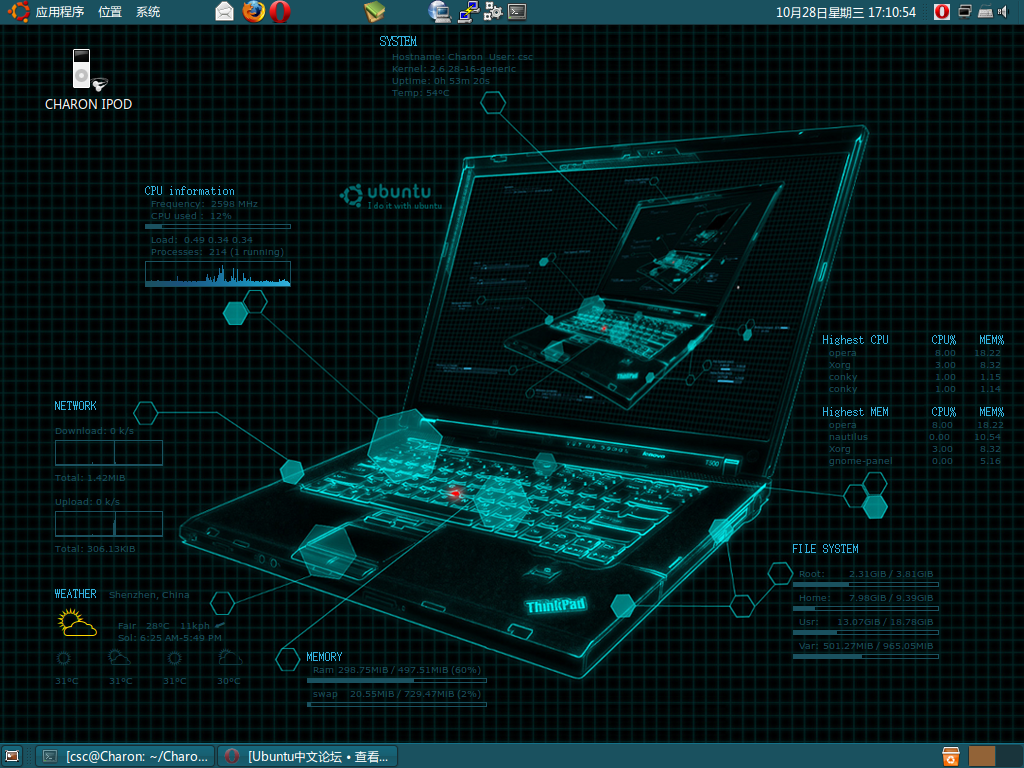The image size is (1024, 768).
Task: Click the 'Total: 306.13KiB' value
Action: click(x=95, y=549)
